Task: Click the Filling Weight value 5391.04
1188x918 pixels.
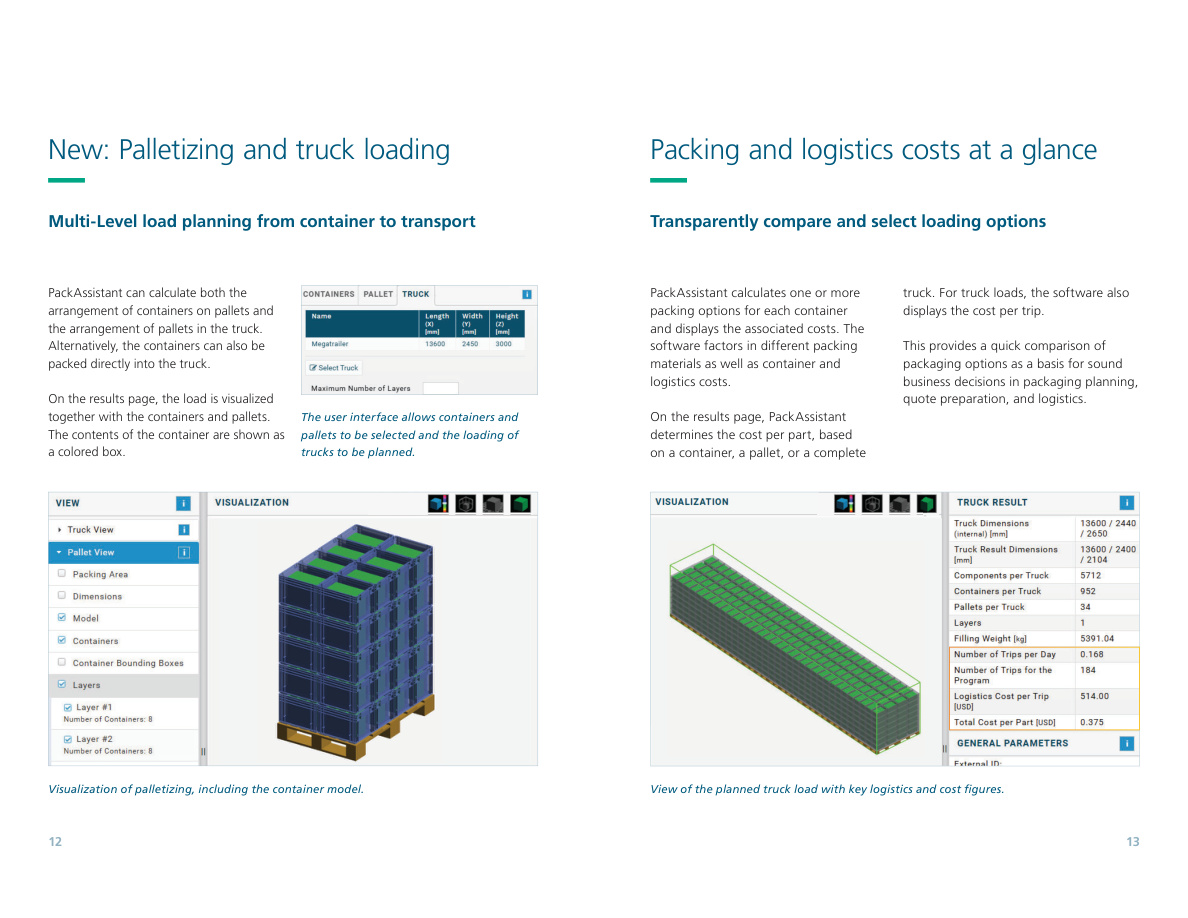Action: [x=1097, y=639]
